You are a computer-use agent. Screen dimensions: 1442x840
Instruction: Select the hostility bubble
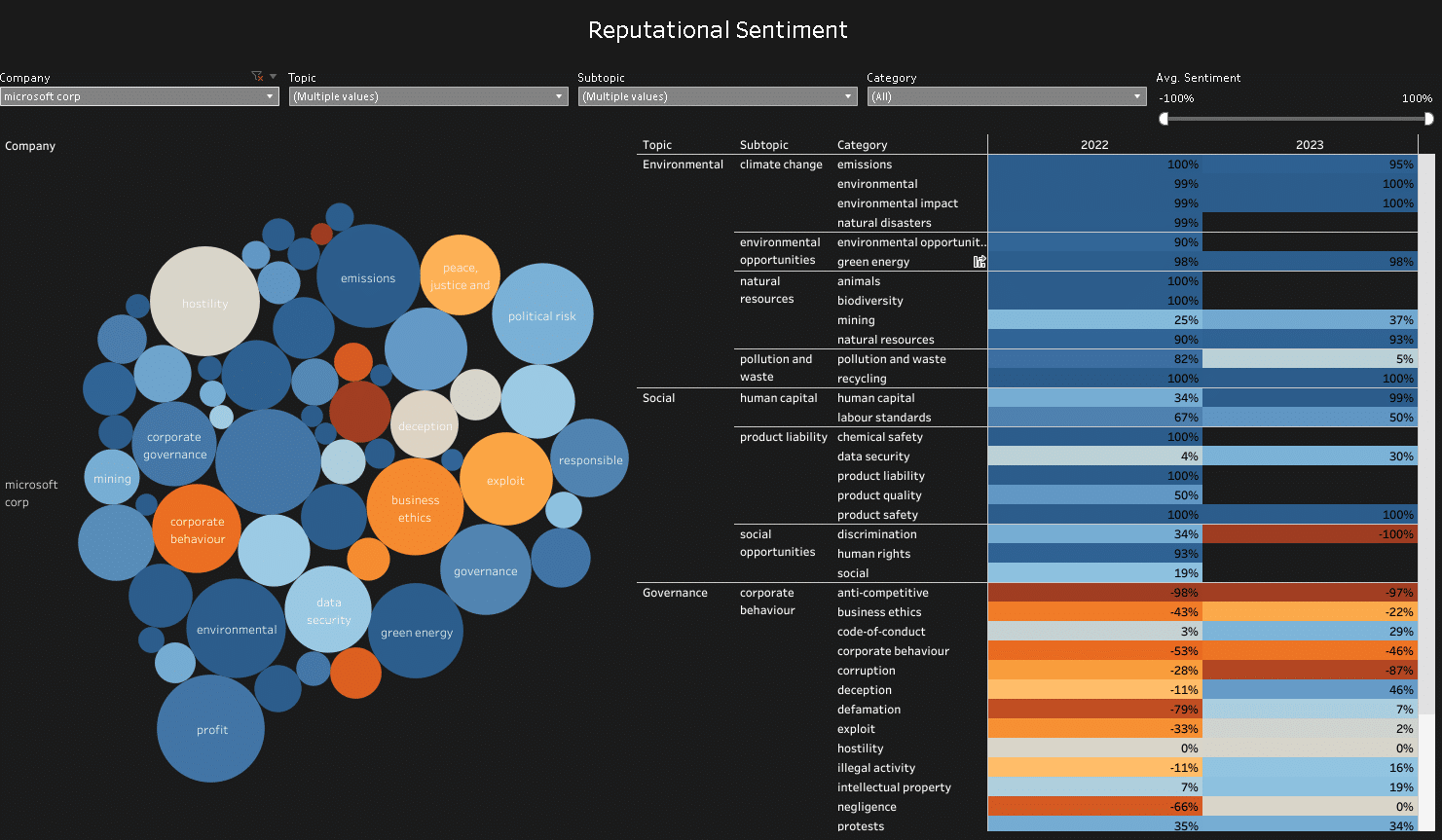(204, 302)
